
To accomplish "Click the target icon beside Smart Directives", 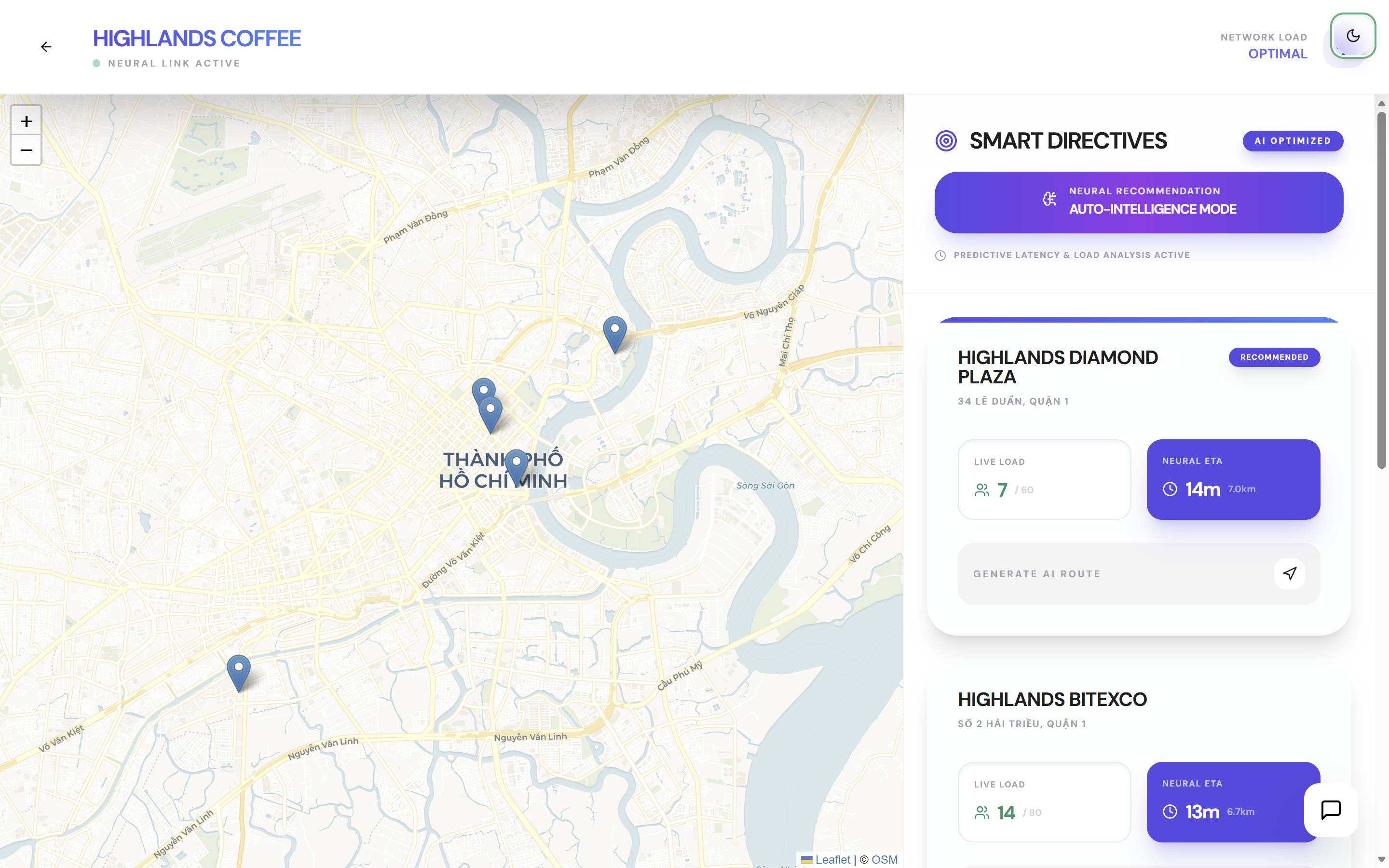I will pyautogui.click(x=945, y=141).
